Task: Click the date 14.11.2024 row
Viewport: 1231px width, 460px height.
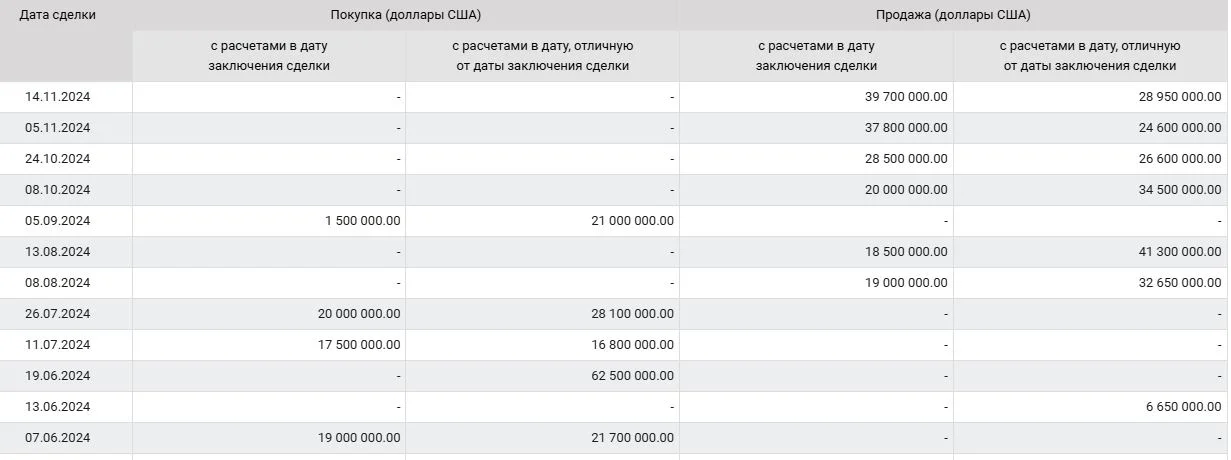Action: click(x=614, y=97)
